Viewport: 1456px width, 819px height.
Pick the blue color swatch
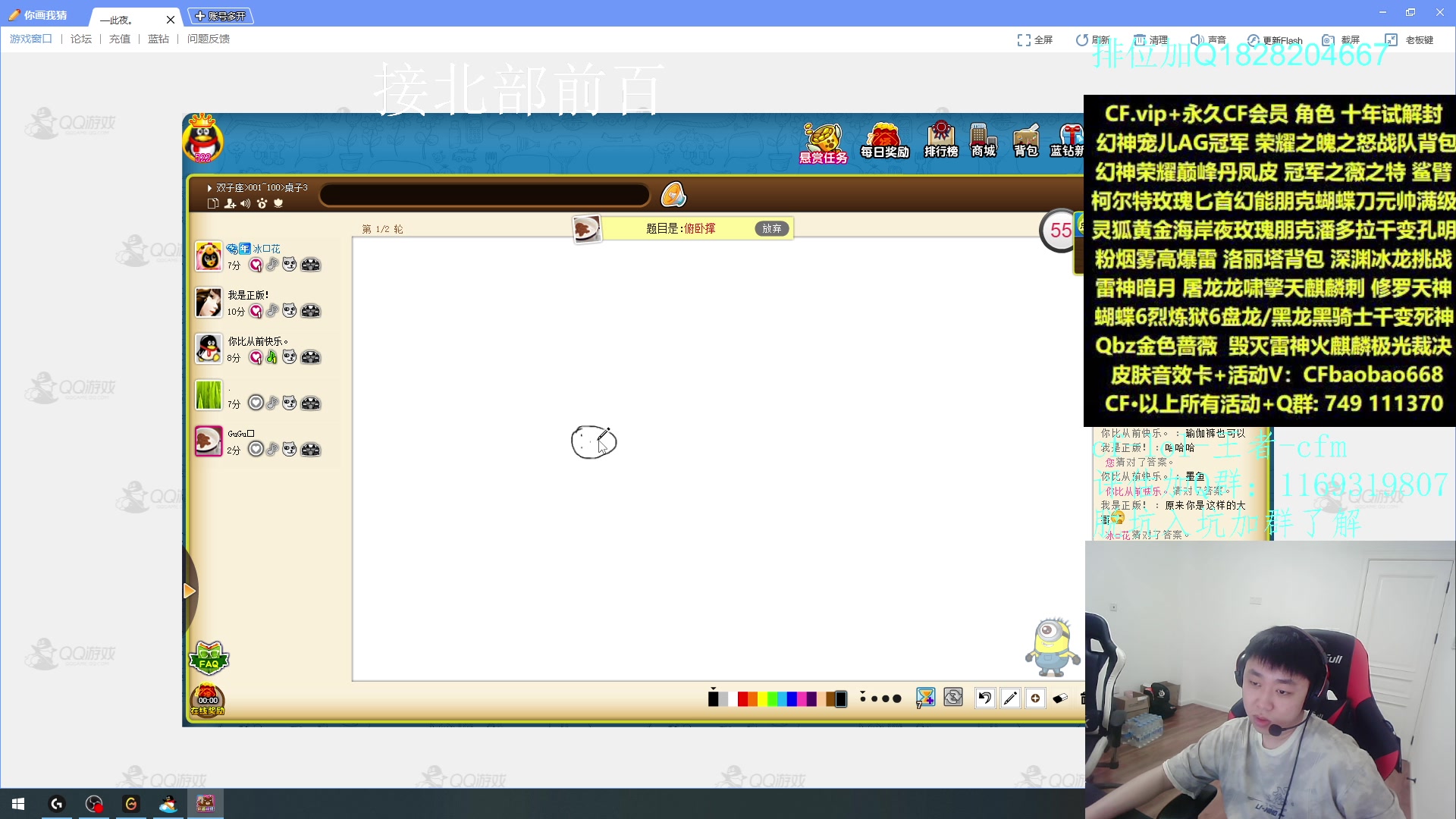point(792,699)
